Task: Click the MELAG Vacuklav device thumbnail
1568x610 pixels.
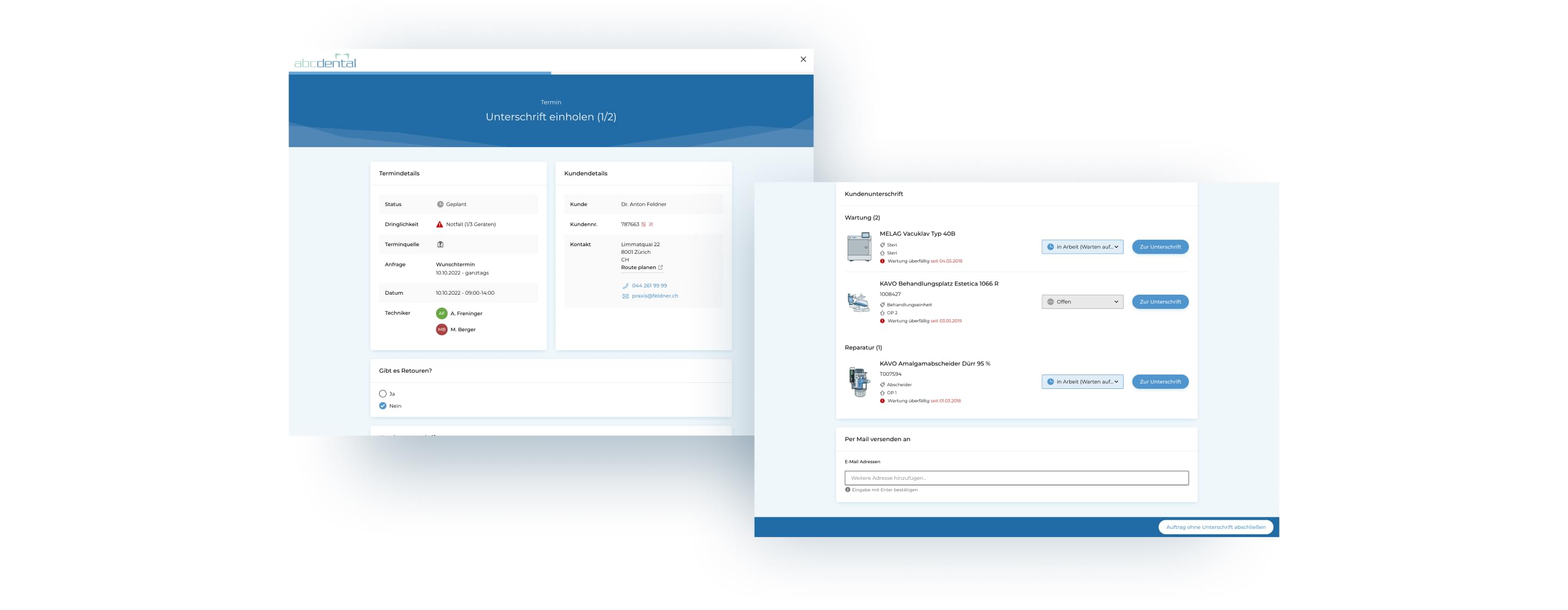Action: click(x=859, y=247)
